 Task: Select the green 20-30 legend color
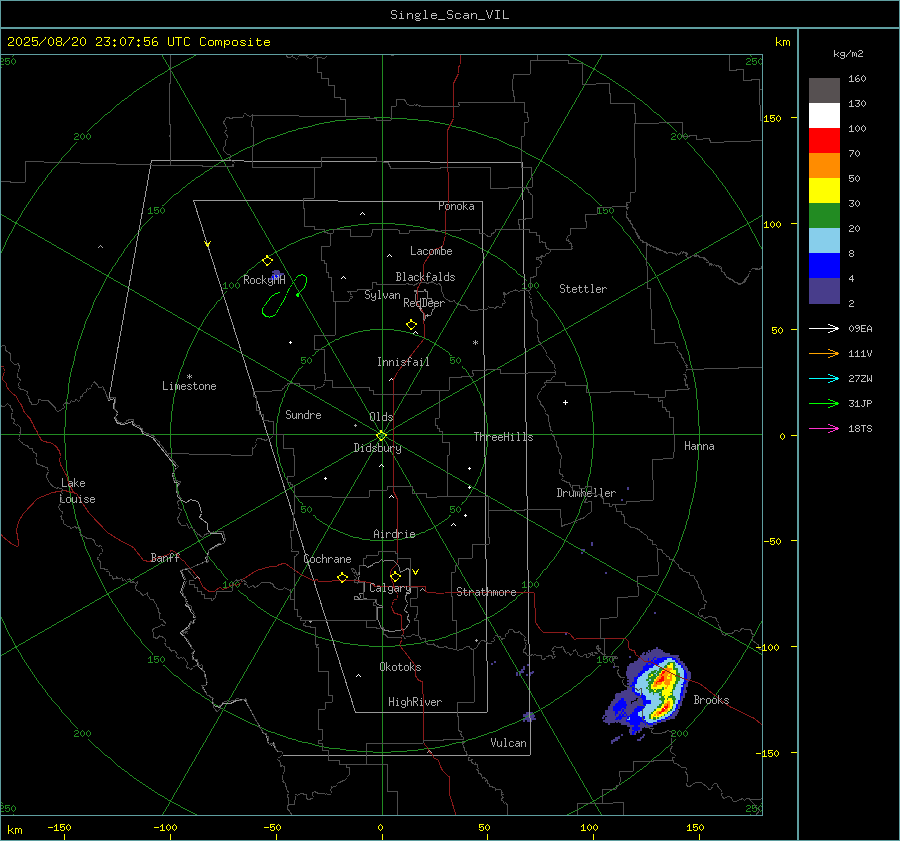tap(824, 216)
